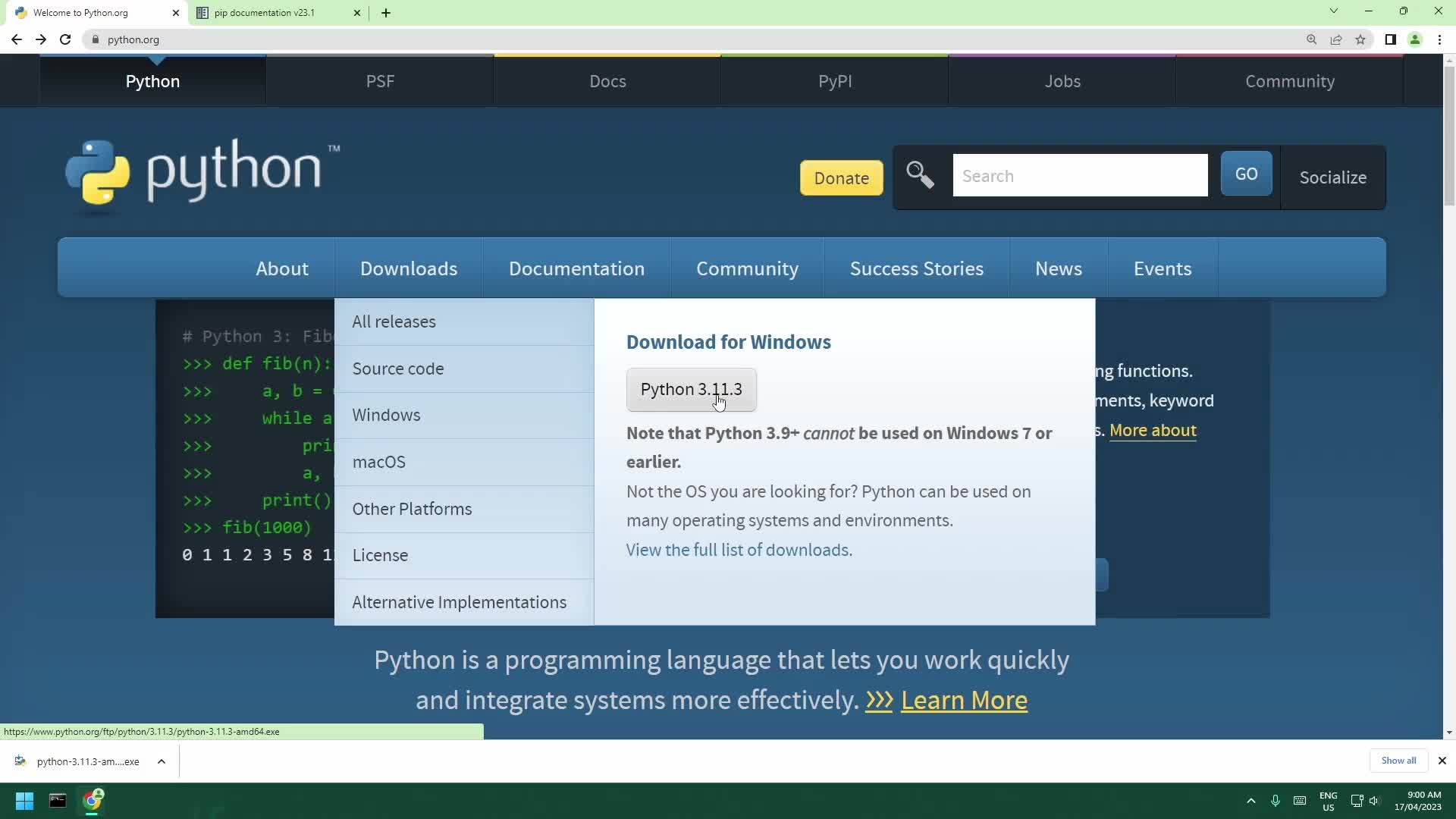Click the microphone icon in the system tray
Screen dimensions: 1456x819
[x=1276, y=801]
